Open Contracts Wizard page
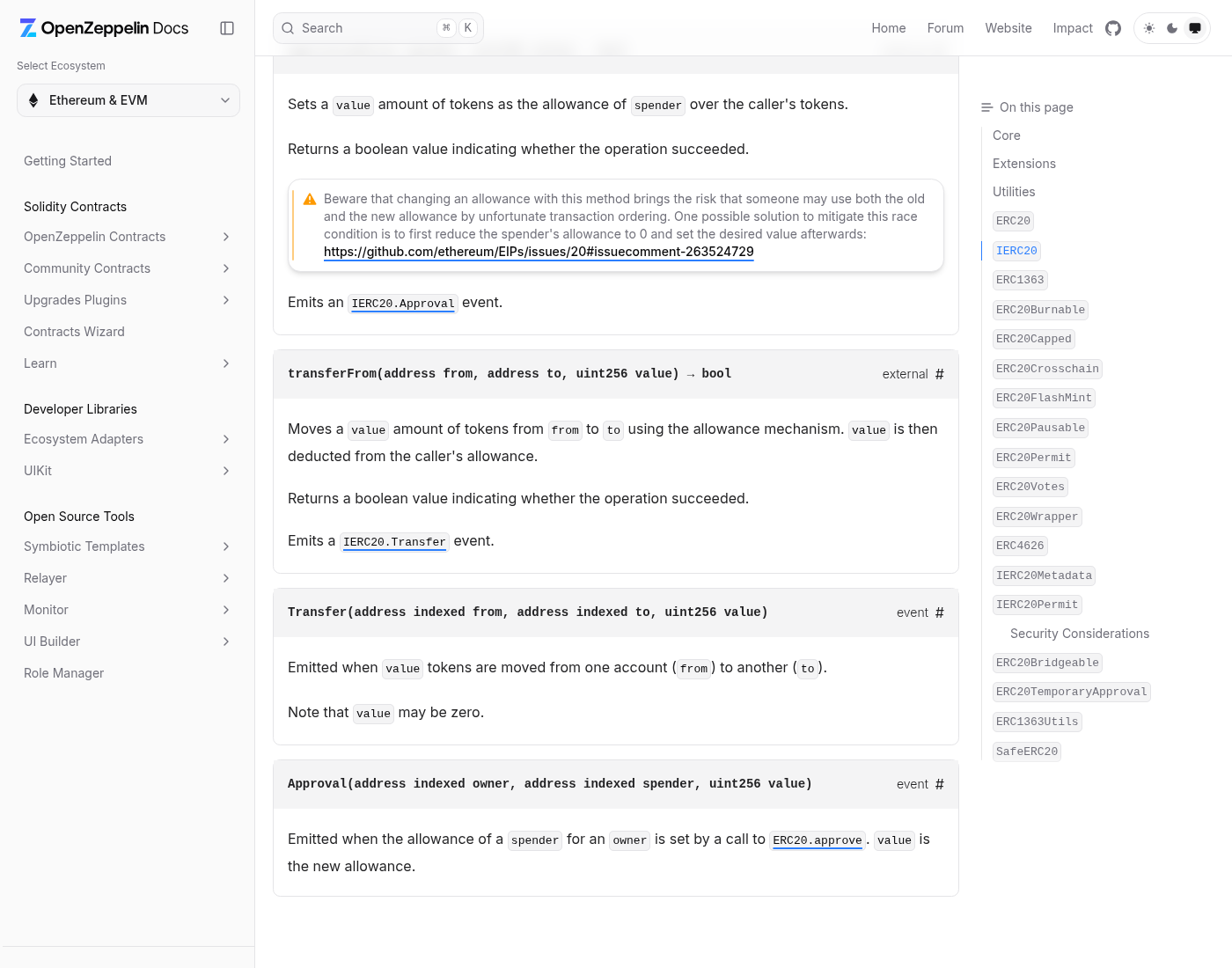The image size is (1232, 968). pos(74,332)
